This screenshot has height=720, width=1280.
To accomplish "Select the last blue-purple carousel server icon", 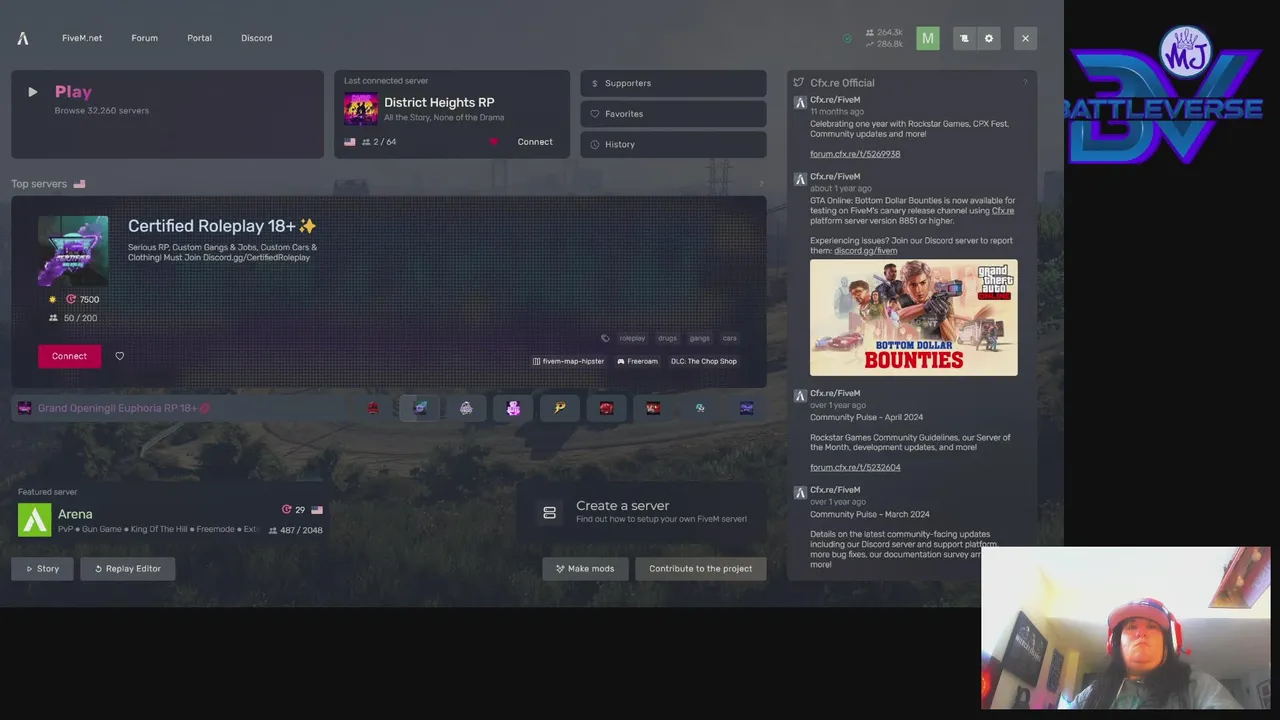I will point(747,408).
